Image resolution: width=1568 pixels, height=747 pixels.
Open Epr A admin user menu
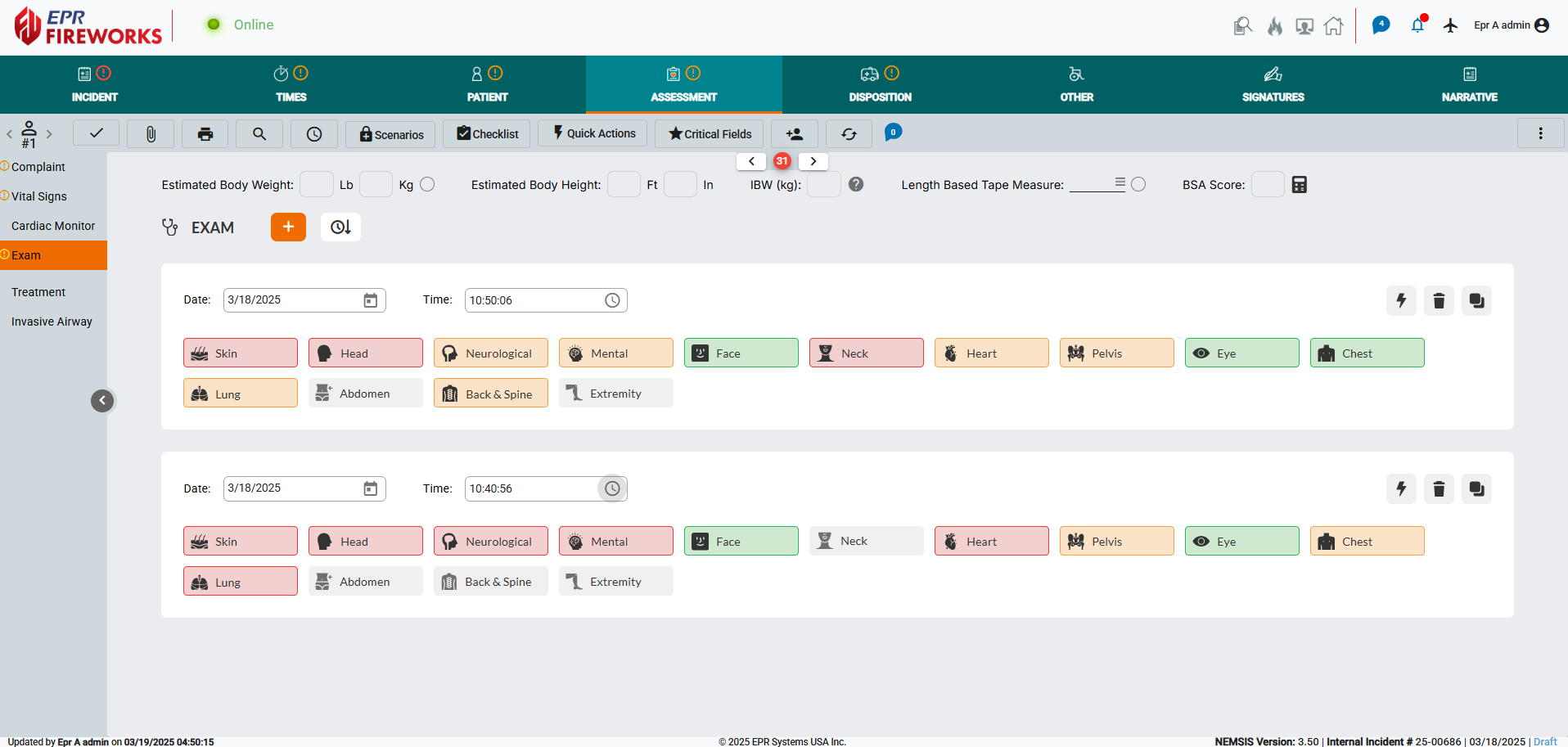tap(1512, 25)
